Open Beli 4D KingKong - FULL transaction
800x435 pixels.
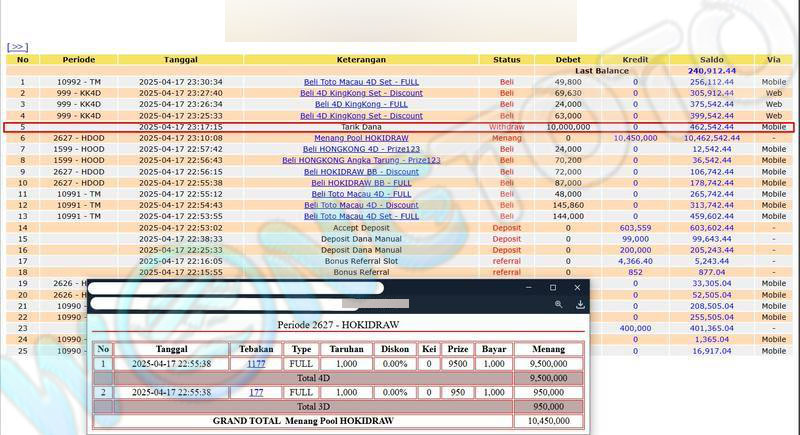(x=361, y=104)
